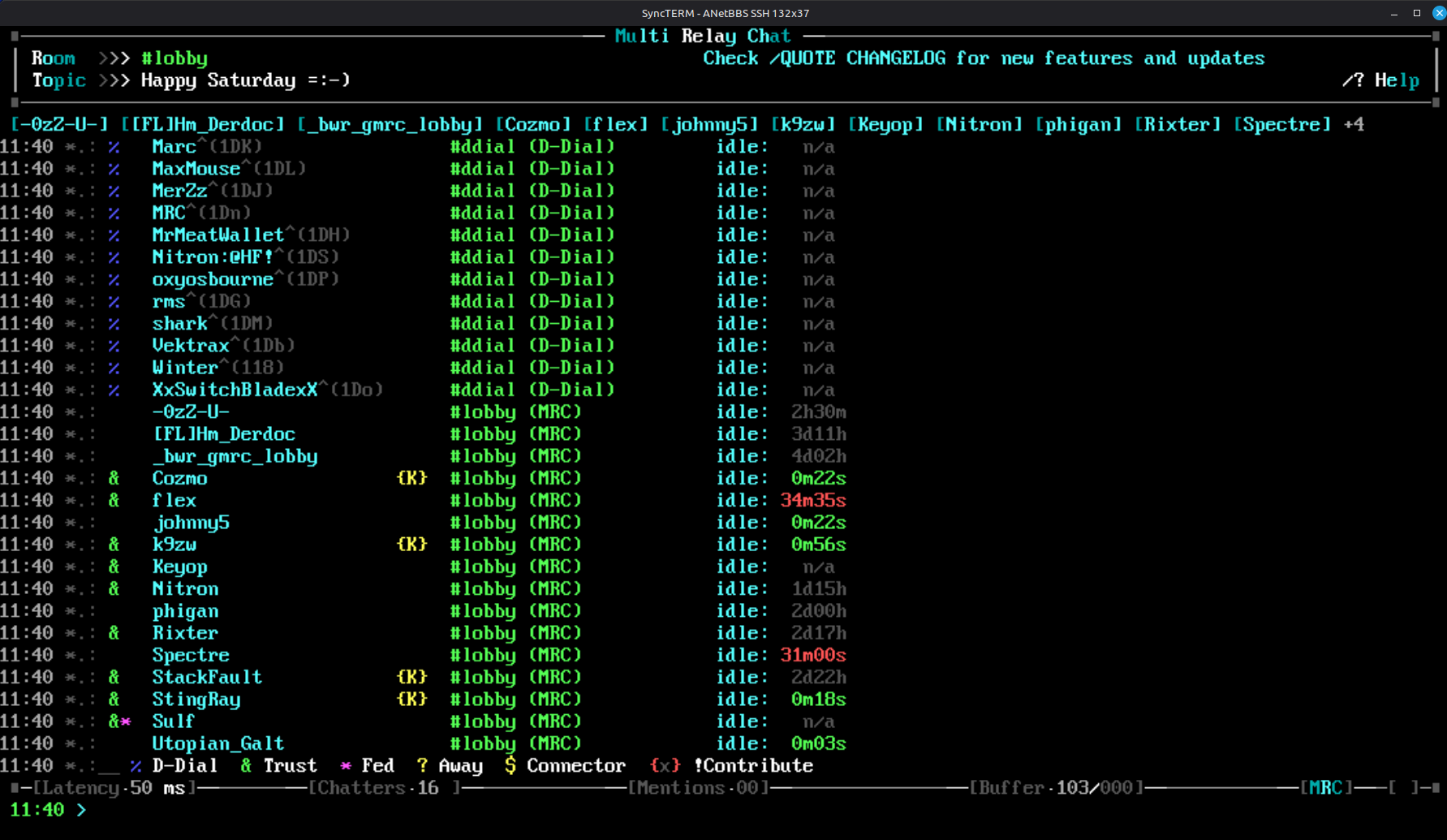Click the Chatters 16 status indicator
The width and height of the screenshot is (1447, 840).
point(385,788)
